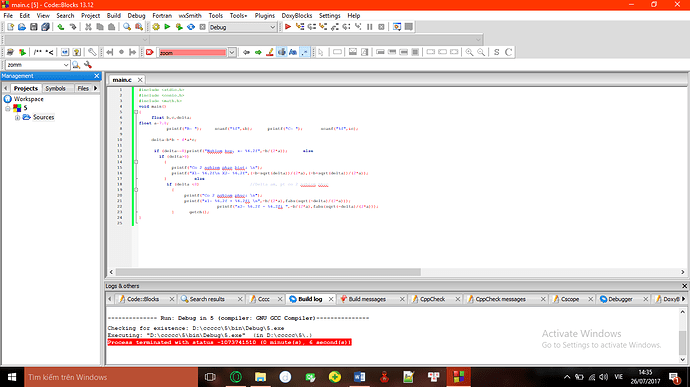Click the Open file folder icon
The width and height of the screenshot is (690, 387).
(x=22, y=27)
